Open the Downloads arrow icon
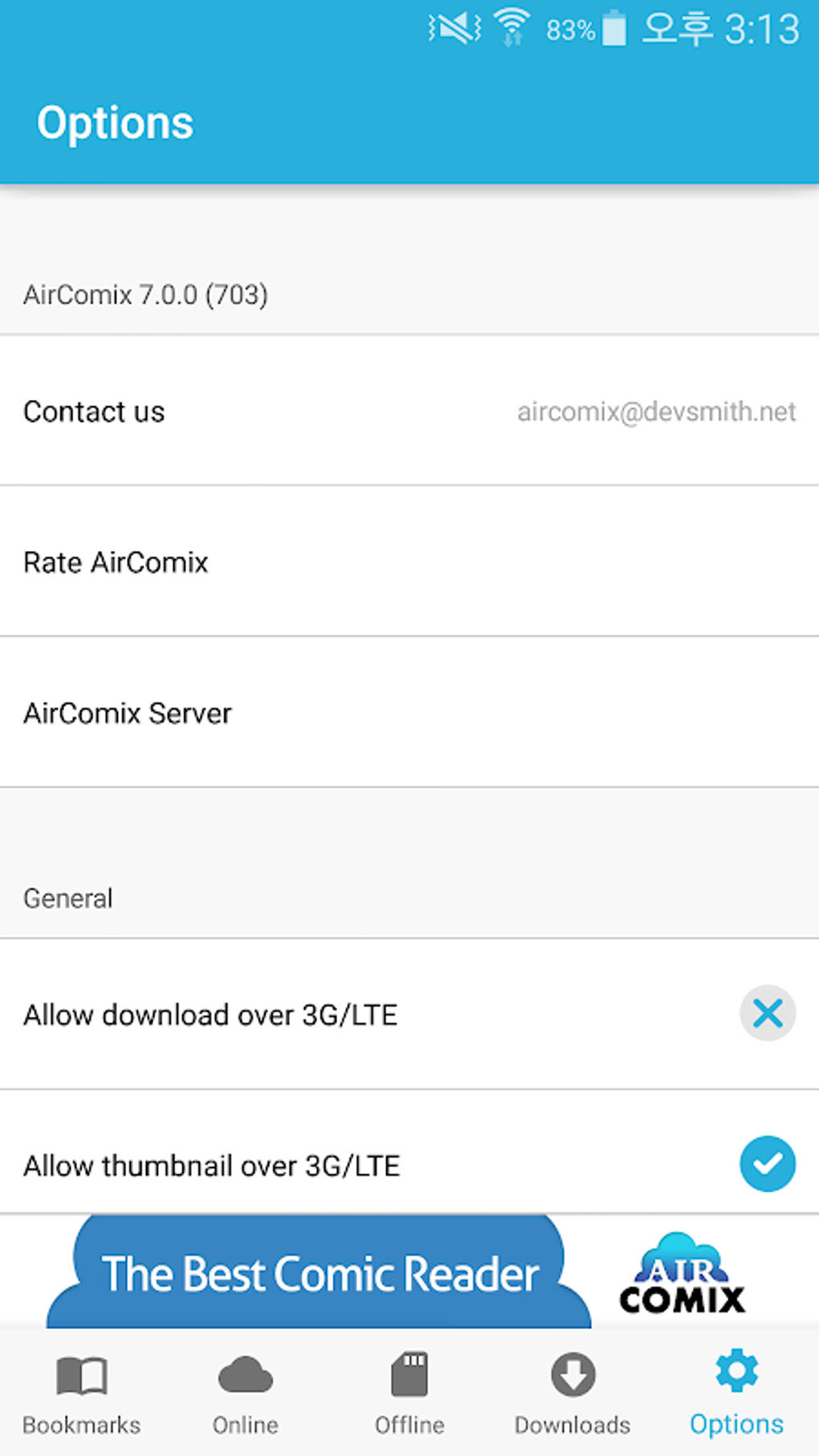This screenshot has width=819, height=1456. click(x=572, y=1375)
